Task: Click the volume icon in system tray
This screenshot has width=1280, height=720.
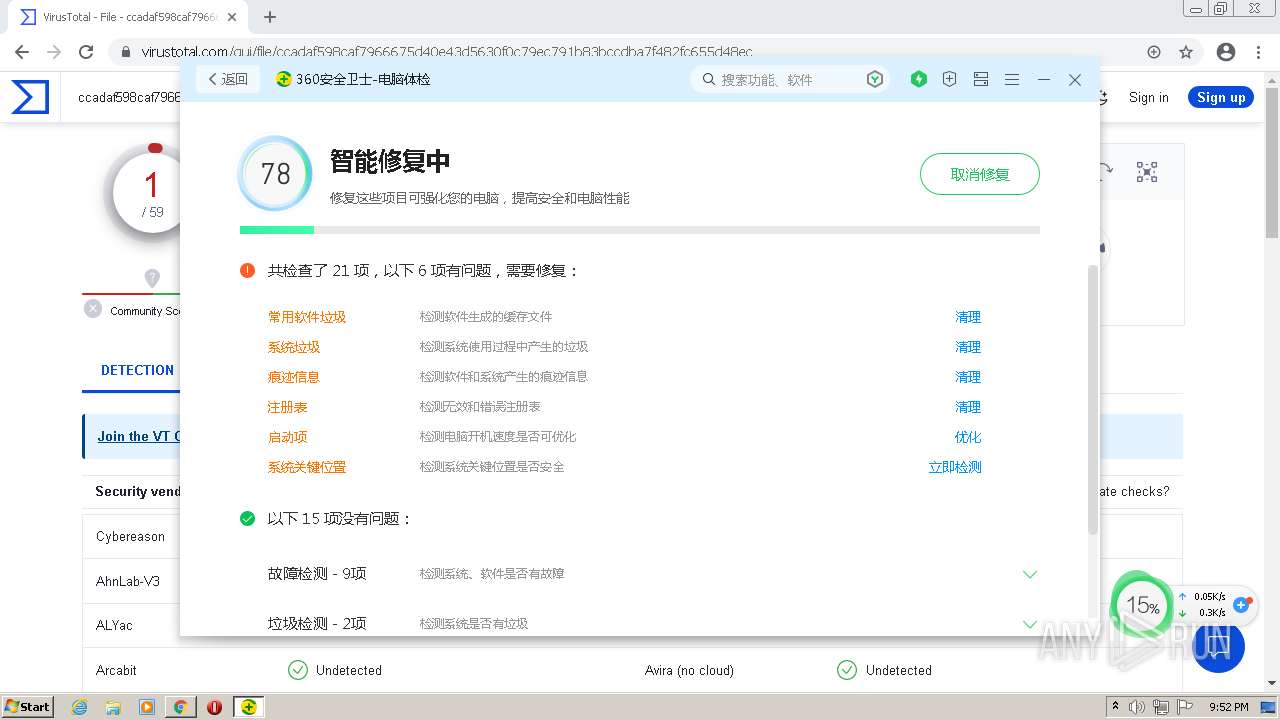Action: pyautogui.click(x=1137, y=707)
